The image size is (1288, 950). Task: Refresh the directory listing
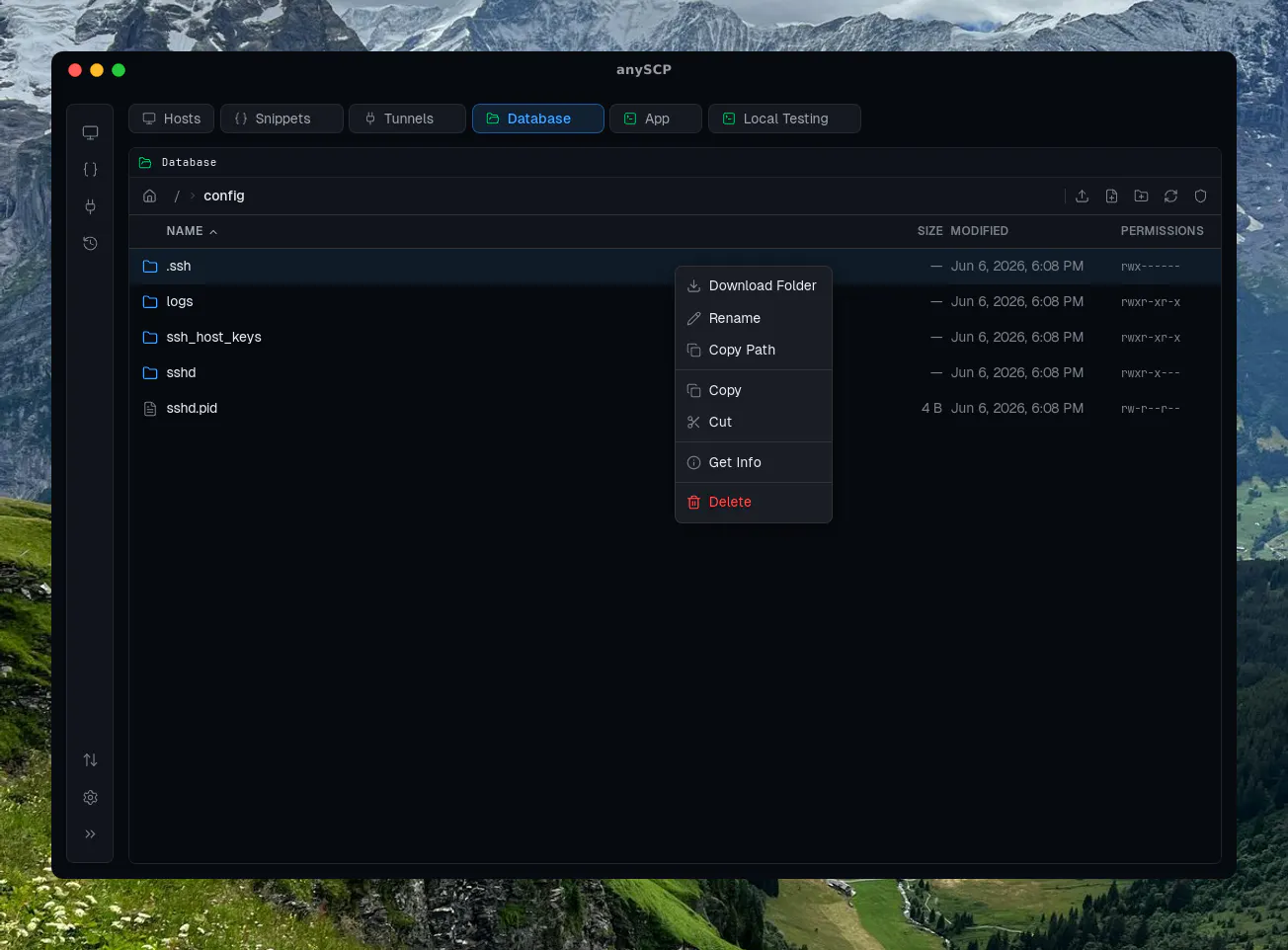click(x=1171, y=196)
